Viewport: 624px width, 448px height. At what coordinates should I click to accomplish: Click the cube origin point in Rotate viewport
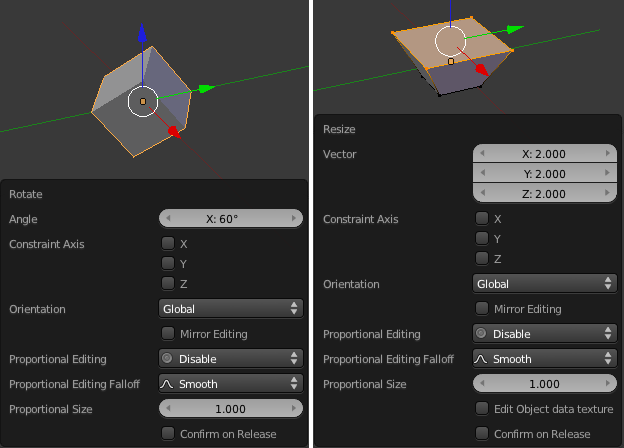click(x=143, y=101)
